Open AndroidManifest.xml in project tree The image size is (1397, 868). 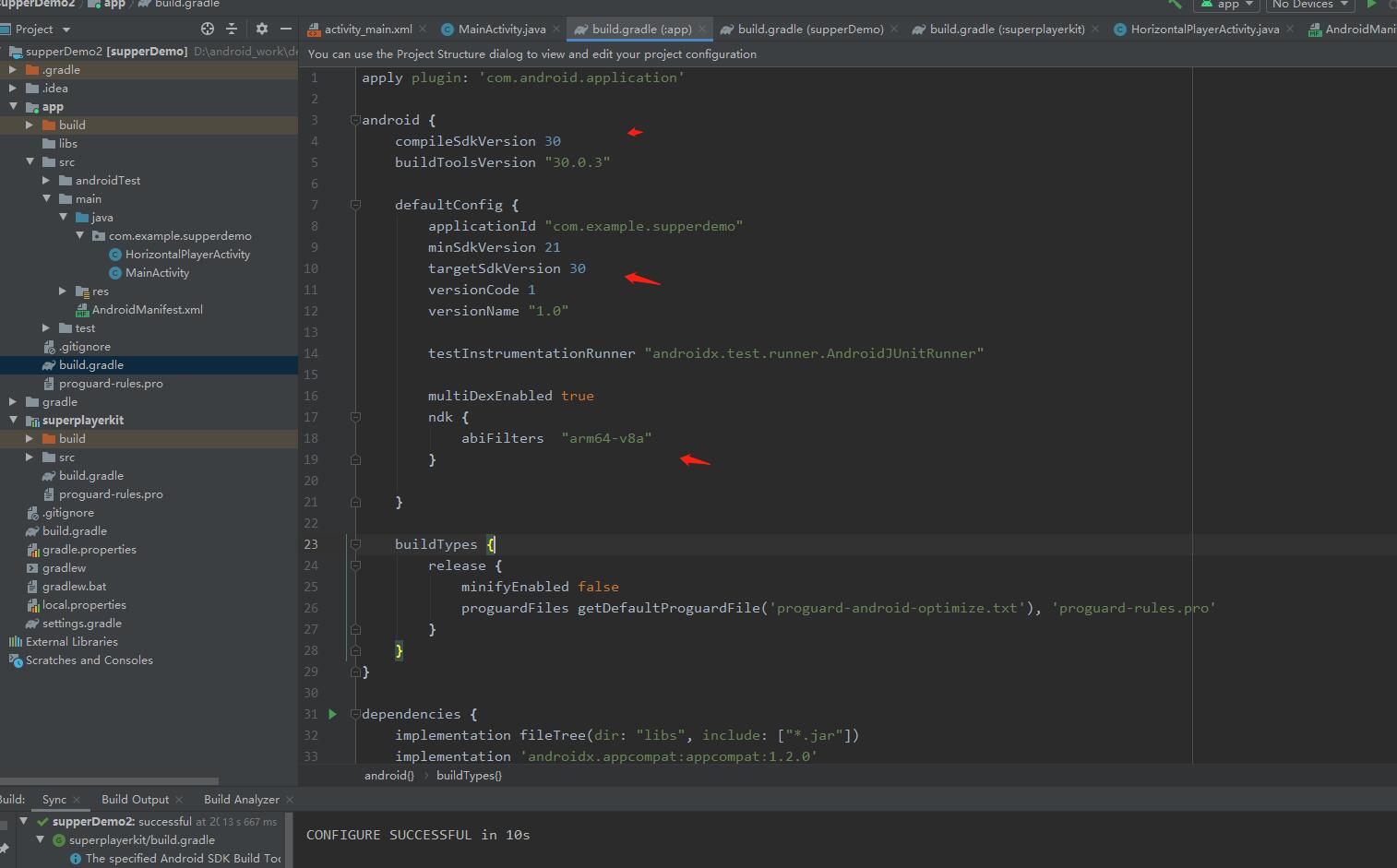point(147,309)
